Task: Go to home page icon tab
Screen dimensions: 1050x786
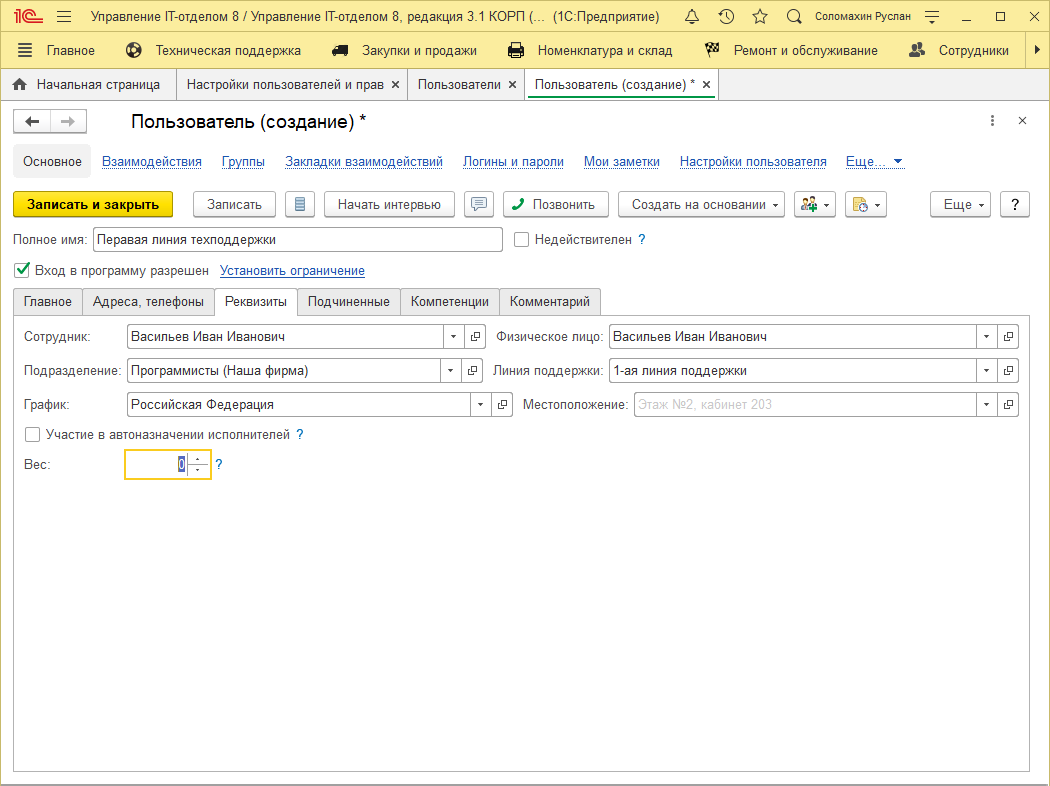Action: pos(19,85)
